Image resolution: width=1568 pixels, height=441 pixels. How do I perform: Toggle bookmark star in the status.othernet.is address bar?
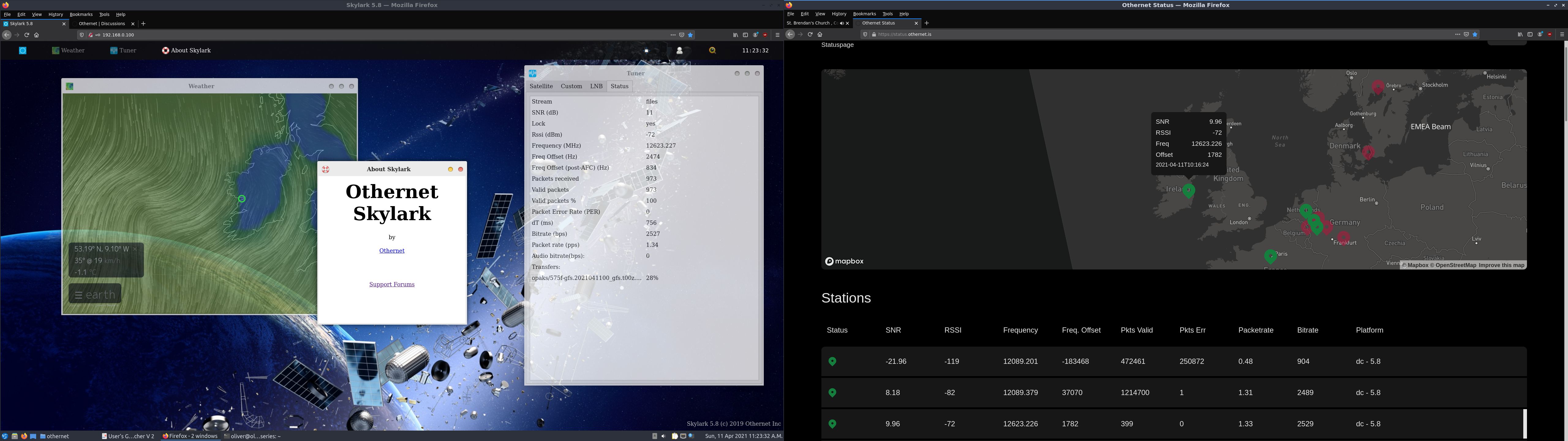click(1475, 35)
